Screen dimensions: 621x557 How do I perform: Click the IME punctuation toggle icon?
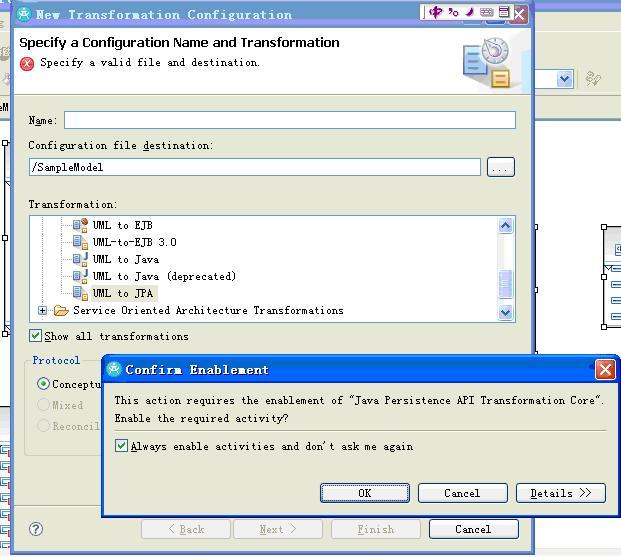point(453,12)
